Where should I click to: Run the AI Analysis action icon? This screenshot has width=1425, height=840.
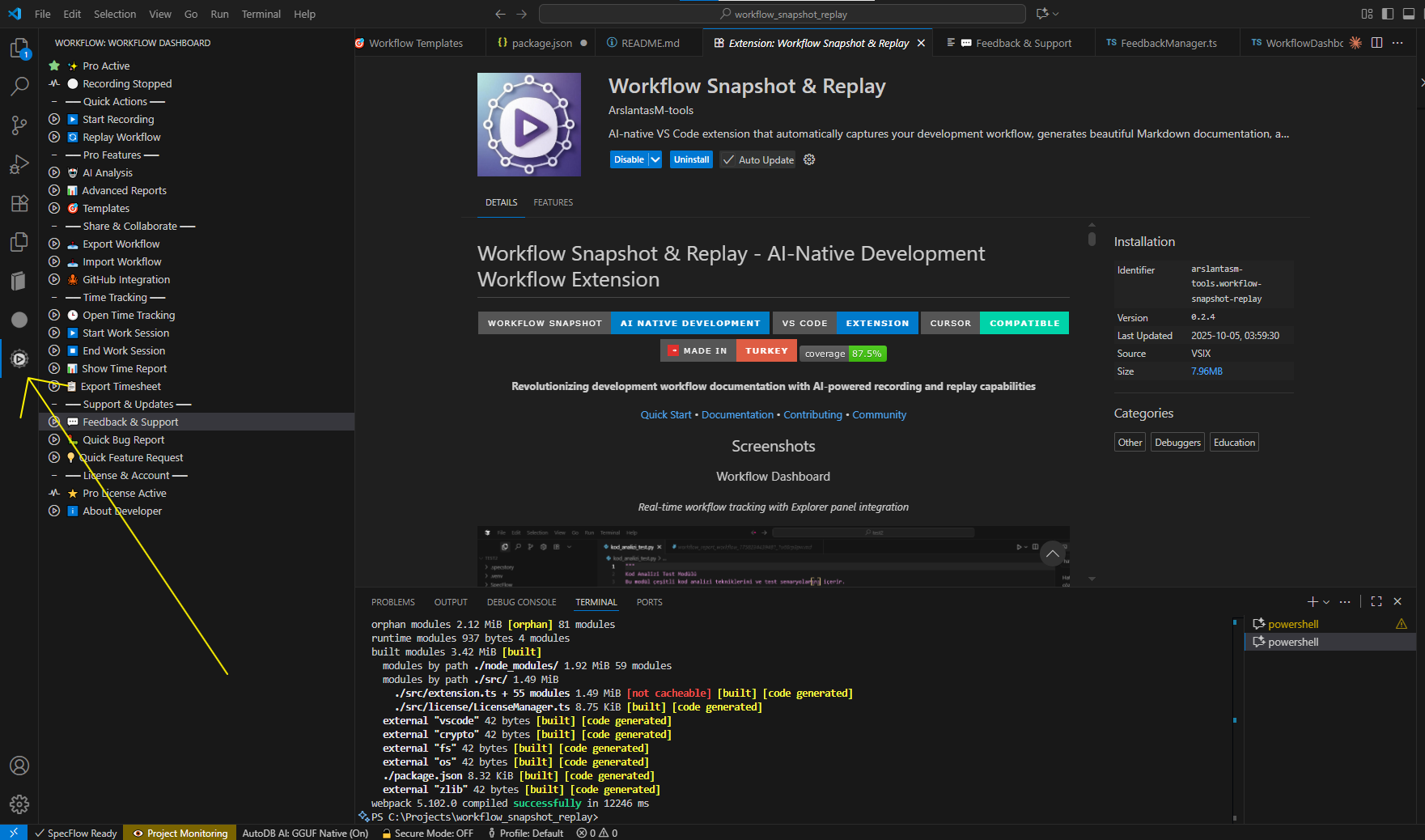[54, 172]
